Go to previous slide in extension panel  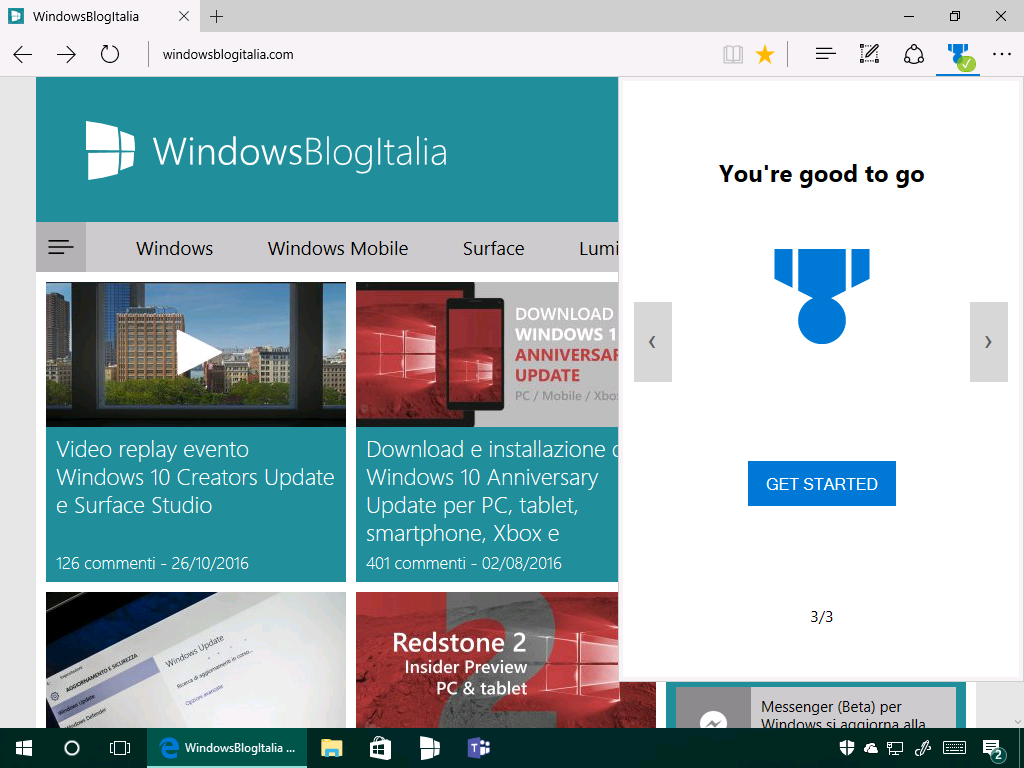point(652,342)
